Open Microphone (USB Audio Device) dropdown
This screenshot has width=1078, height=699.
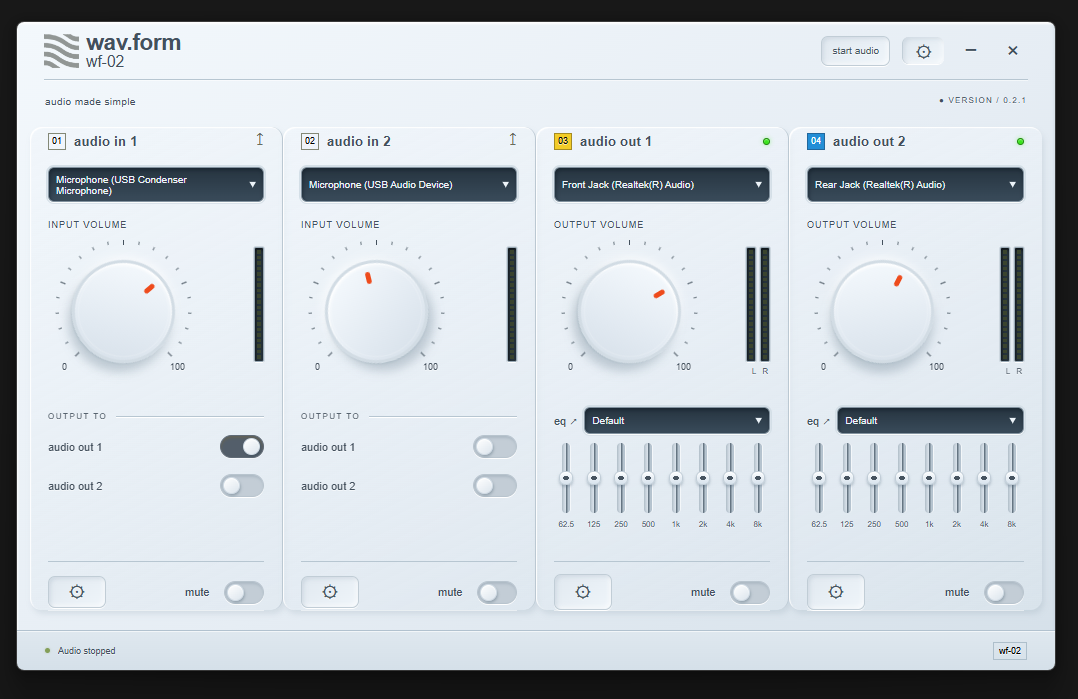pos(409,185)
